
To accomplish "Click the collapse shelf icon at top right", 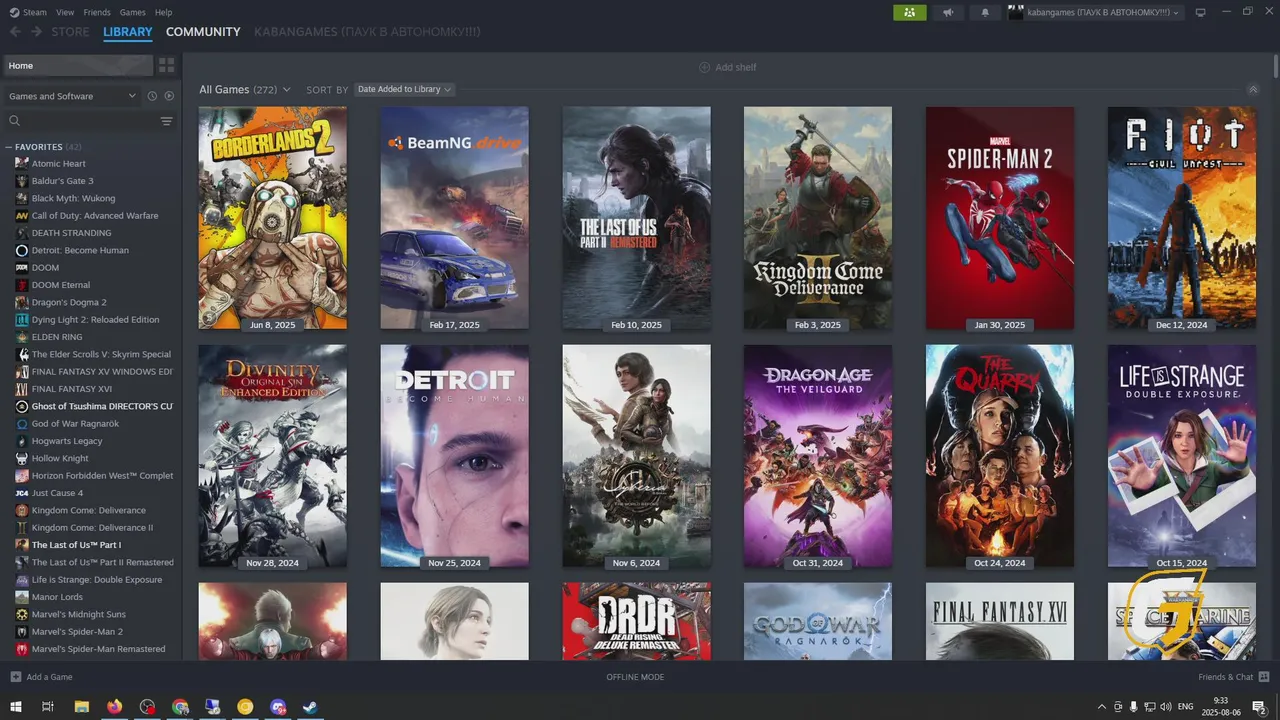I will tap(1253, 89).
